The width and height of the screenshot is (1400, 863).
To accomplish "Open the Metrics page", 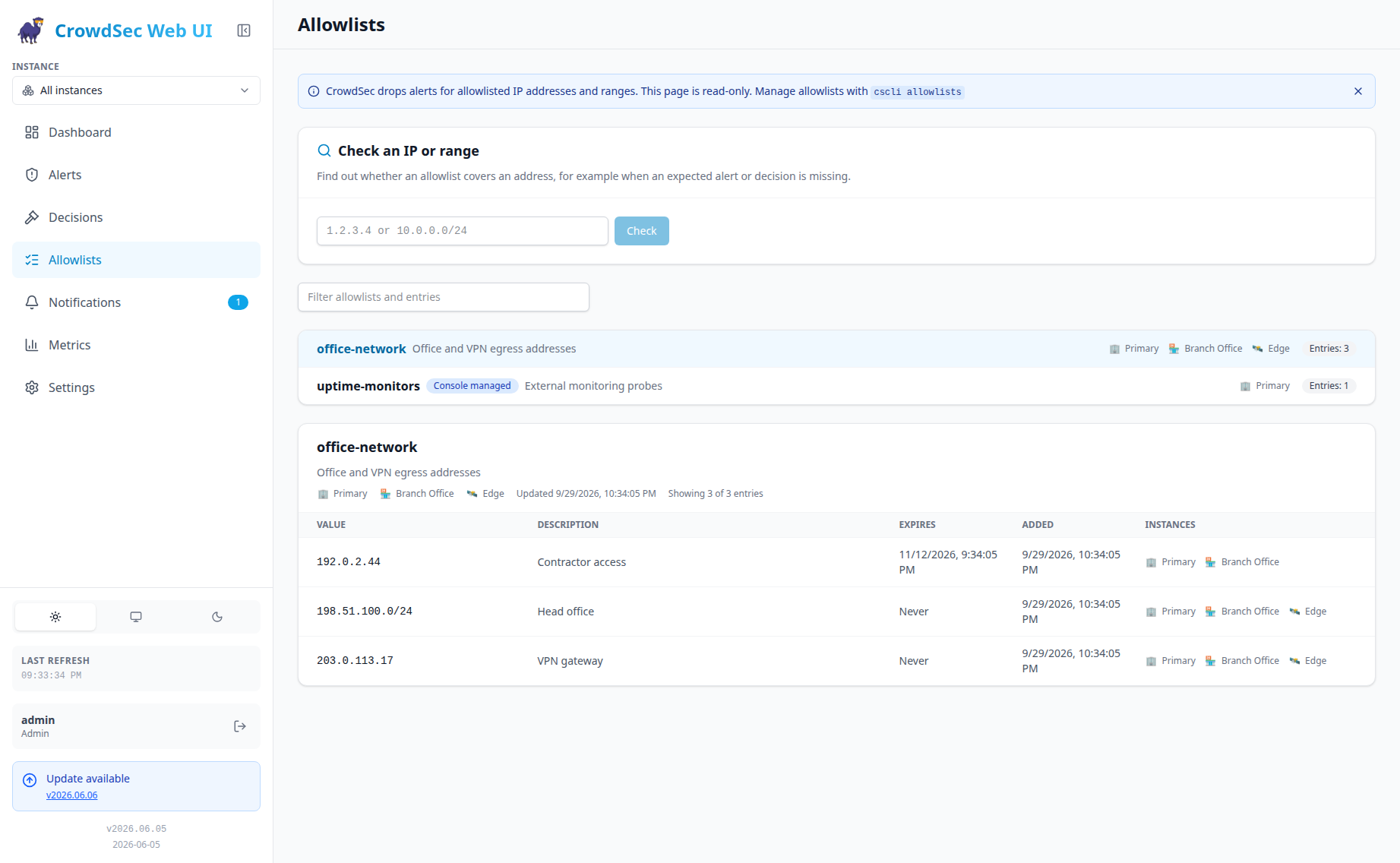I will coord(136,345).
